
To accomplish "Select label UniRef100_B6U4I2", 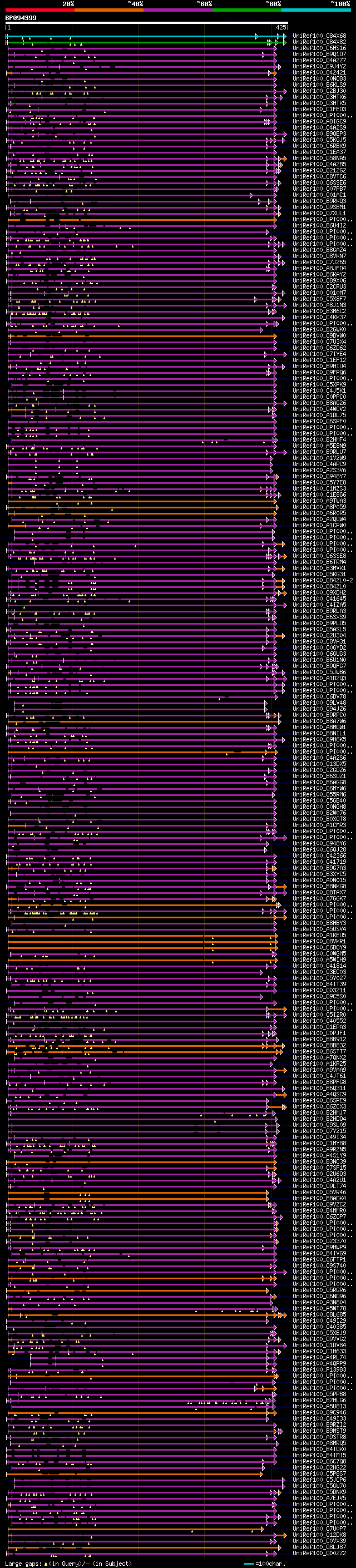I will [x=319, y=225].
